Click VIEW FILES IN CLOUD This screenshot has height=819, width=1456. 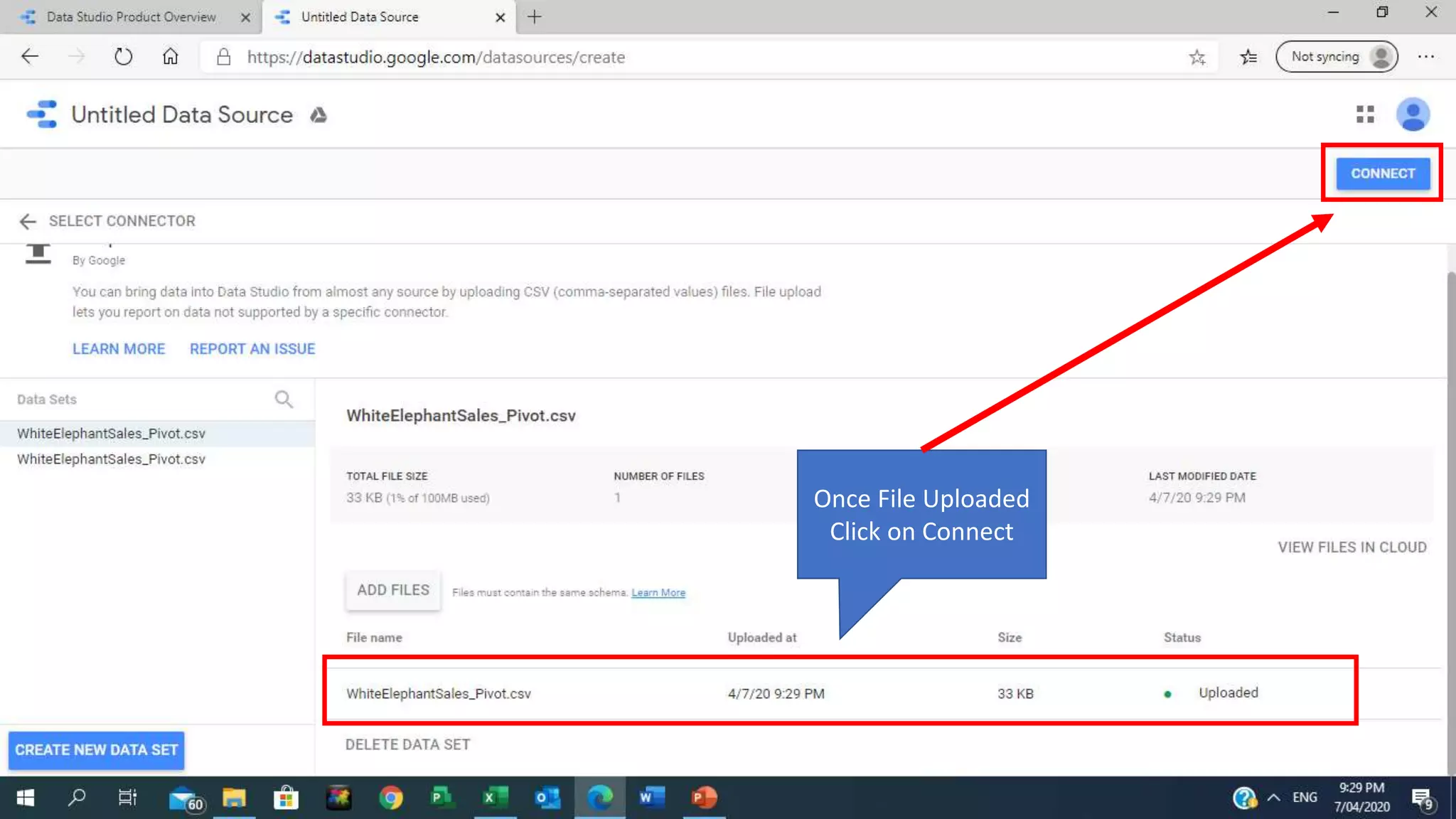tap(1352, 547)
